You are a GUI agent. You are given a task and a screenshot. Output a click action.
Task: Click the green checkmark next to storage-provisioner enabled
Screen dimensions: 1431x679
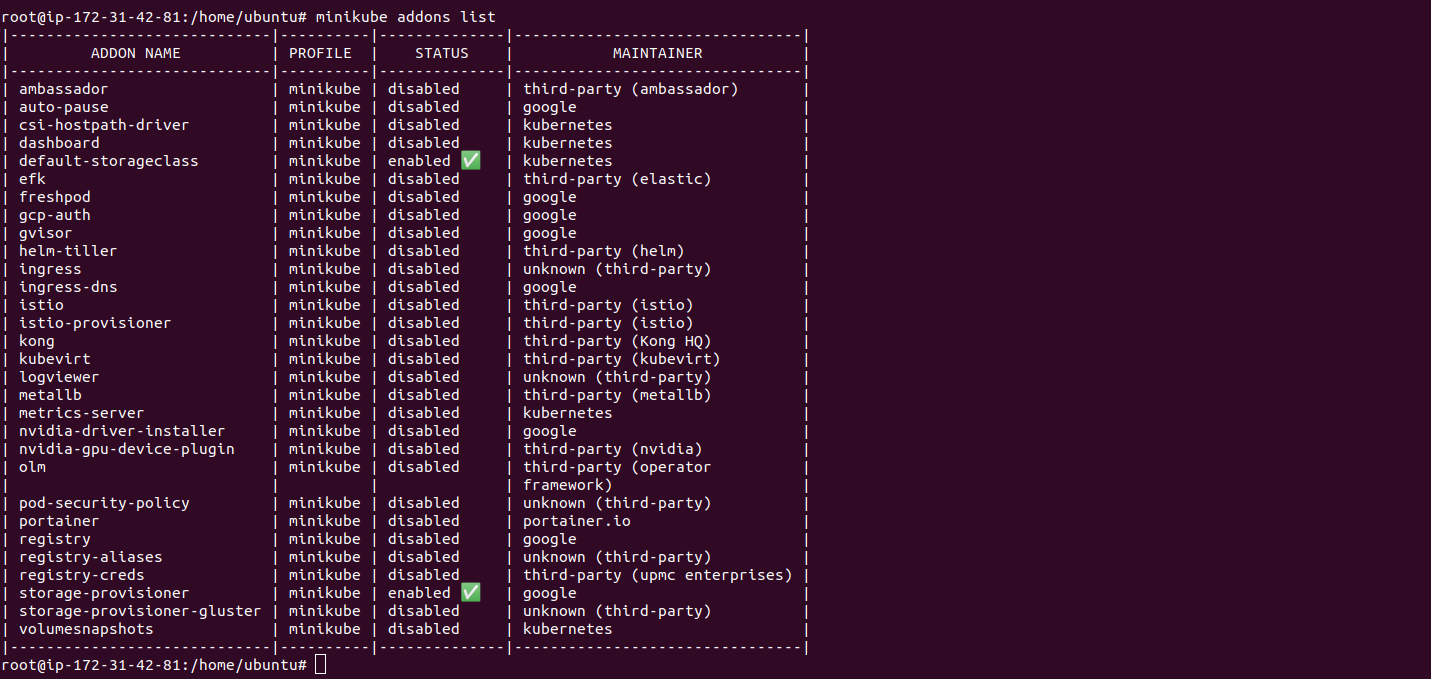coord(471,593)
